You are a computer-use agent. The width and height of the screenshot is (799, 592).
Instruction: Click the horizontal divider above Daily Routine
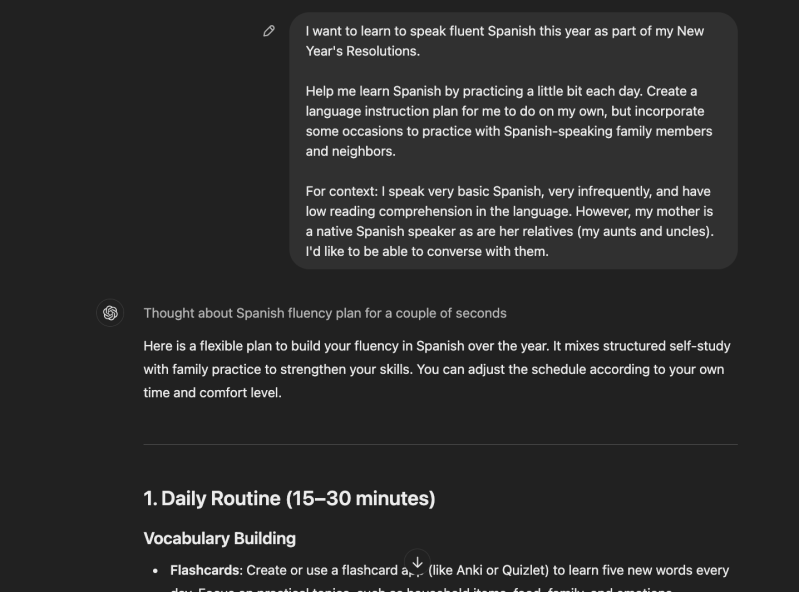click(441, 444)
